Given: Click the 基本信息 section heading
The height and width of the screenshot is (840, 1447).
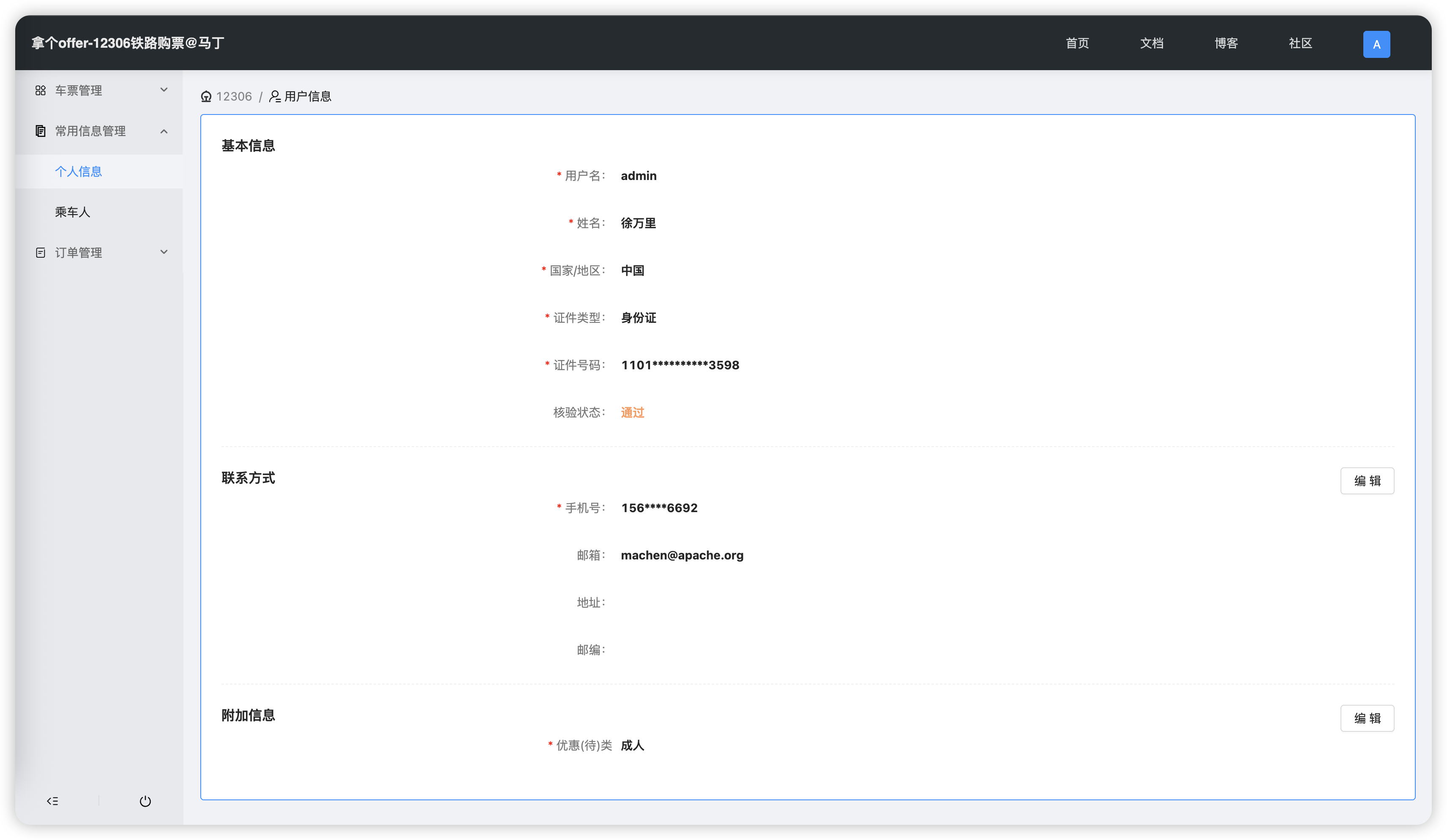Looking at the screenshot, I should coord(248,146).
